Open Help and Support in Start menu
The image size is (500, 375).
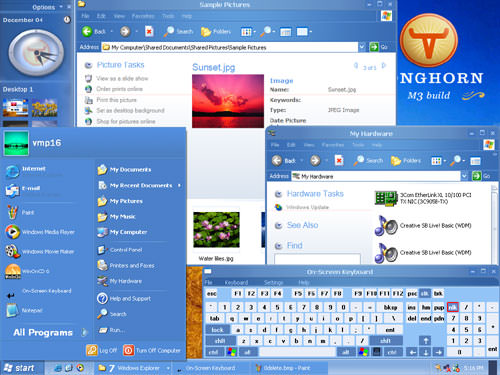[x=124, y=299]
